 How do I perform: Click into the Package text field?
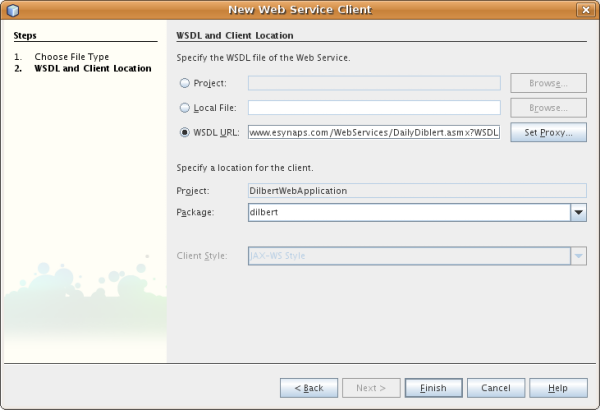407,212
